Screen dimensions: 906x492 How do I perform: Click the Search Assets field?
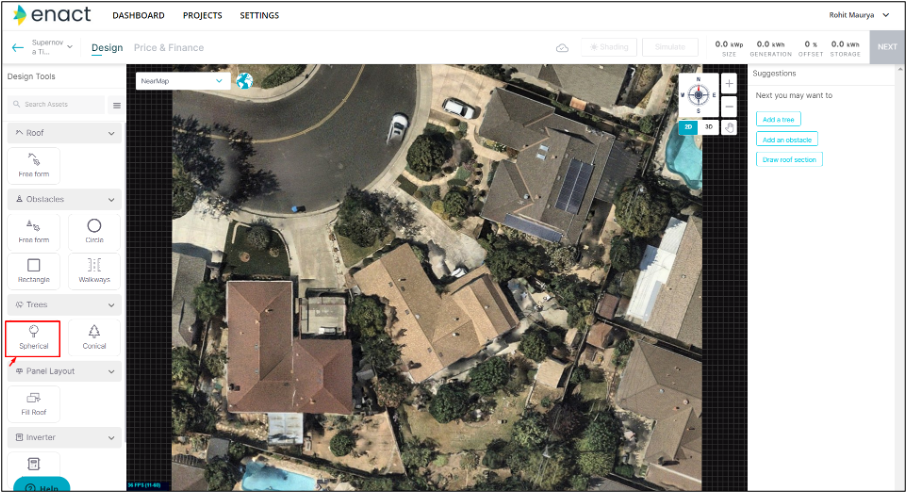click(57, 105)
